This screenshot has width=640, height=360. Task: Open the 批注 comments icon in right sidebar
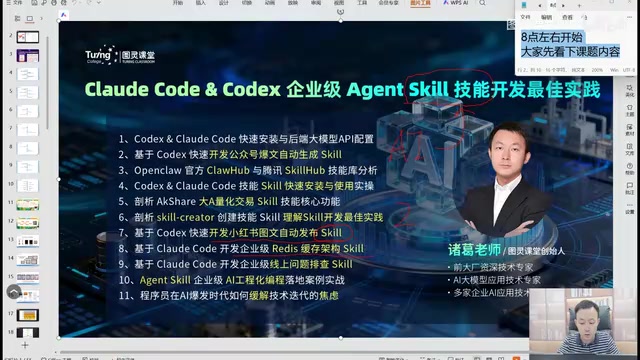[630, 189]
